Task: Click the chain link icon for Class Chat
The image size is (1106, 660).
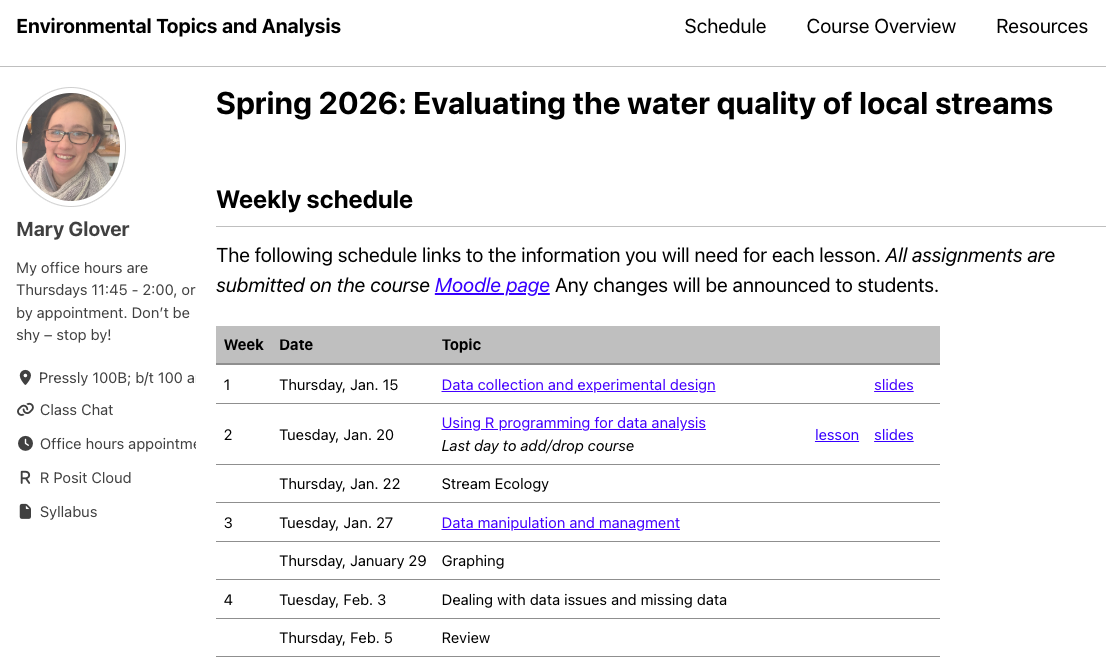Action: tap(25, 410)
